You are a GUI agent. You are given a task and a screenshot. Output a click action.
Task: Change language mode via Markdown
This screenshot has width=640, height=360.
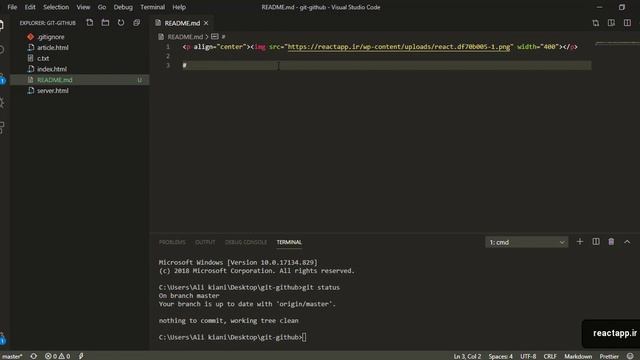578,356
